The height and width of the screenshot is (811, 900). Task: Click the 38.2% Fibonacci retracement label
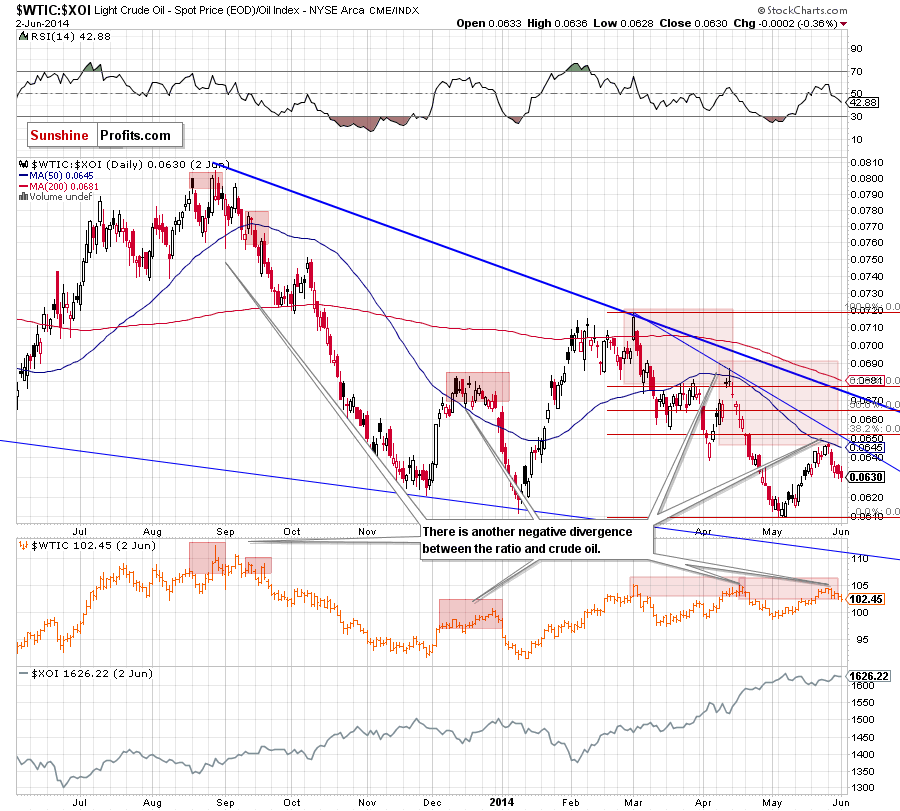click(874, 428)
